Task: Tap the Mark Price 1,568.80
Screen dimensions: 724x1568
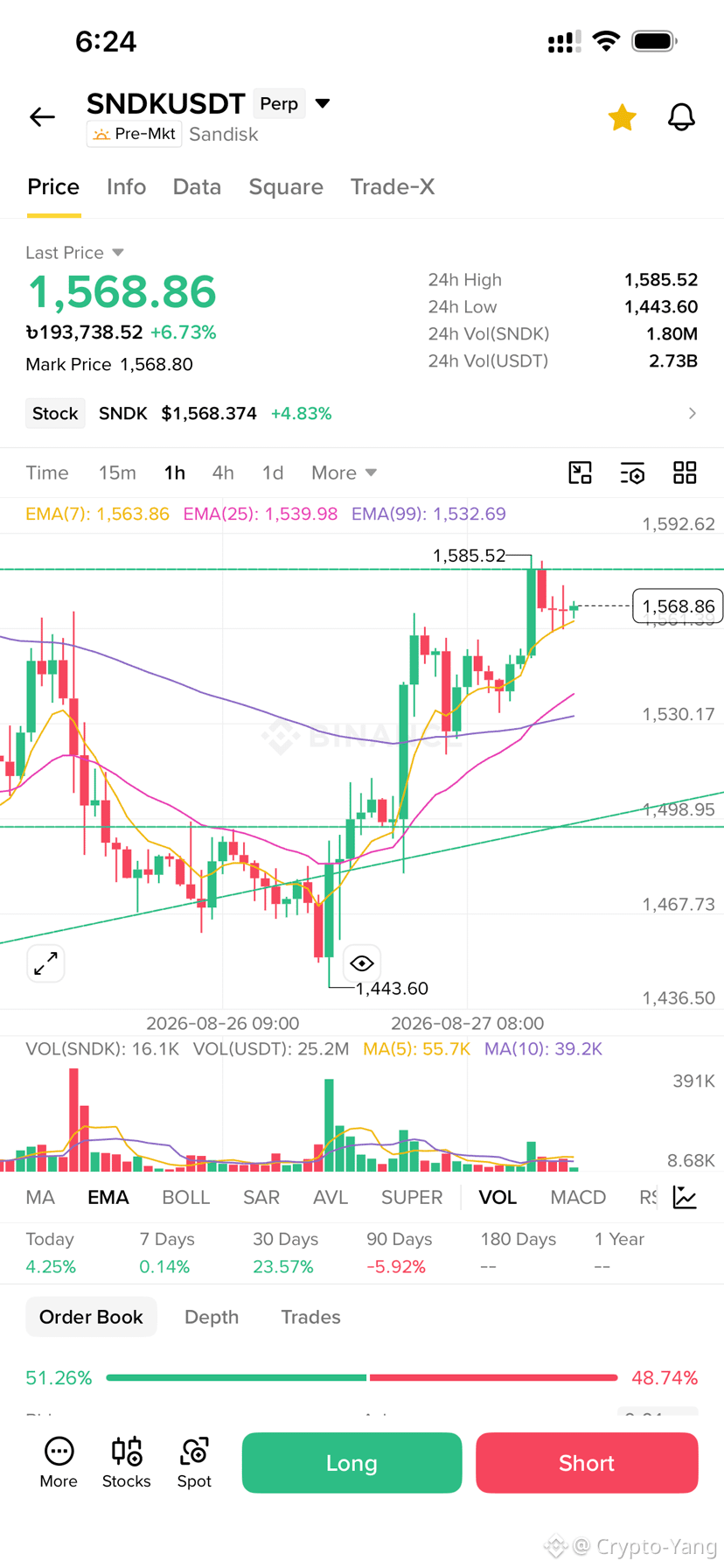Action: pyautogui.click(x=109, y=364)
